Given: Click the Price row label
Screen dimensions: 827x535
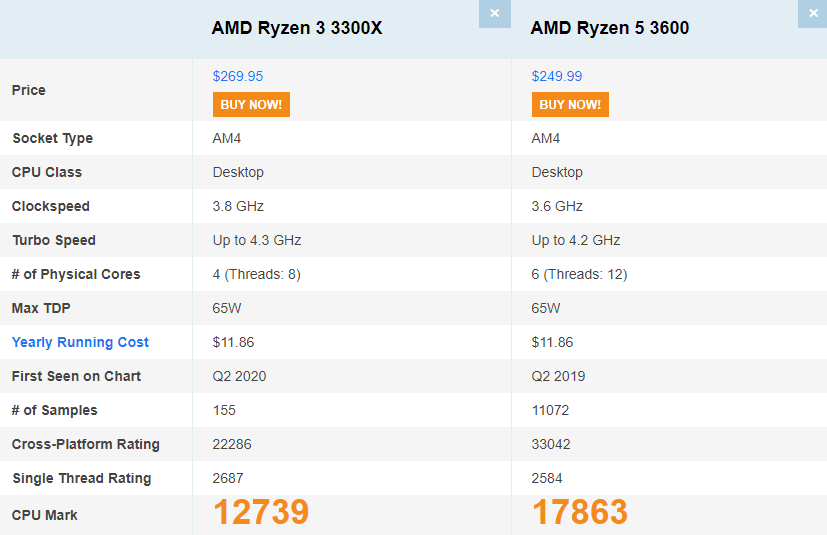Looking at the screenshot, I should coord(28,90).
